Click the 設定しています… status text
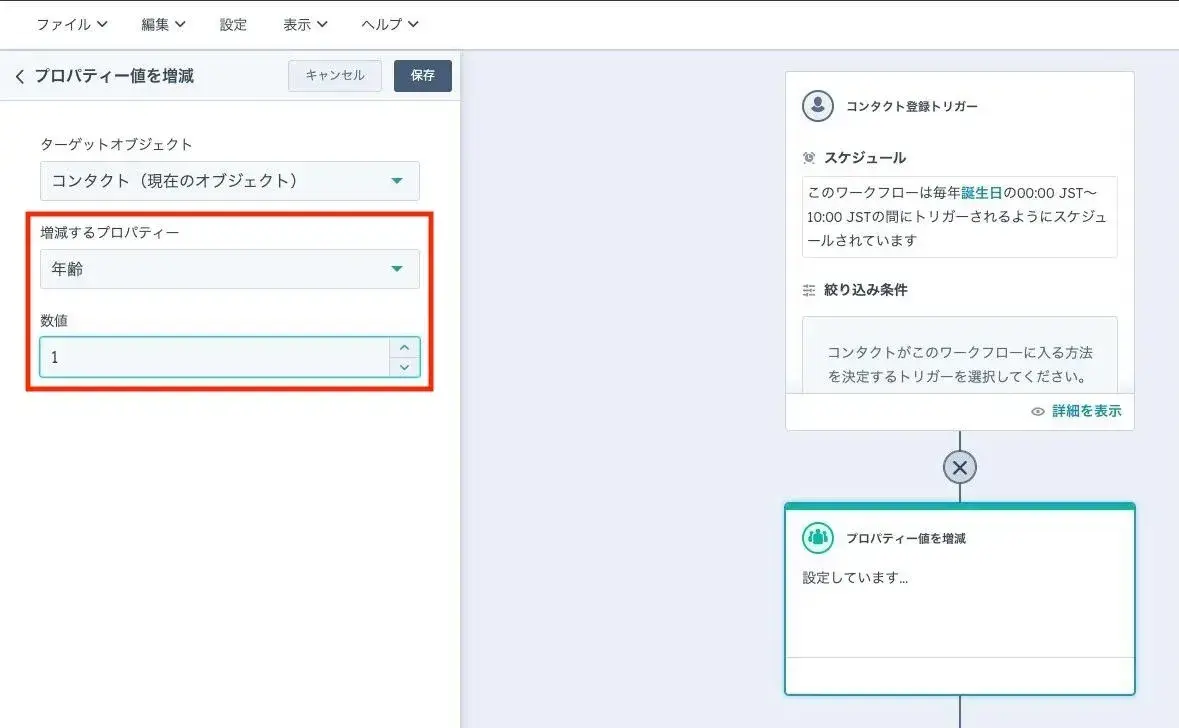Screen dimensions: 1179x728 coord(855,578)
